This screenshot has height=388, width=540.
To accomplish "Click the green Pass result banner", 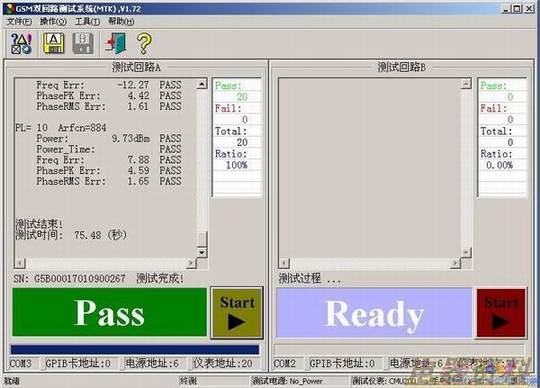I will click(110, 312).
